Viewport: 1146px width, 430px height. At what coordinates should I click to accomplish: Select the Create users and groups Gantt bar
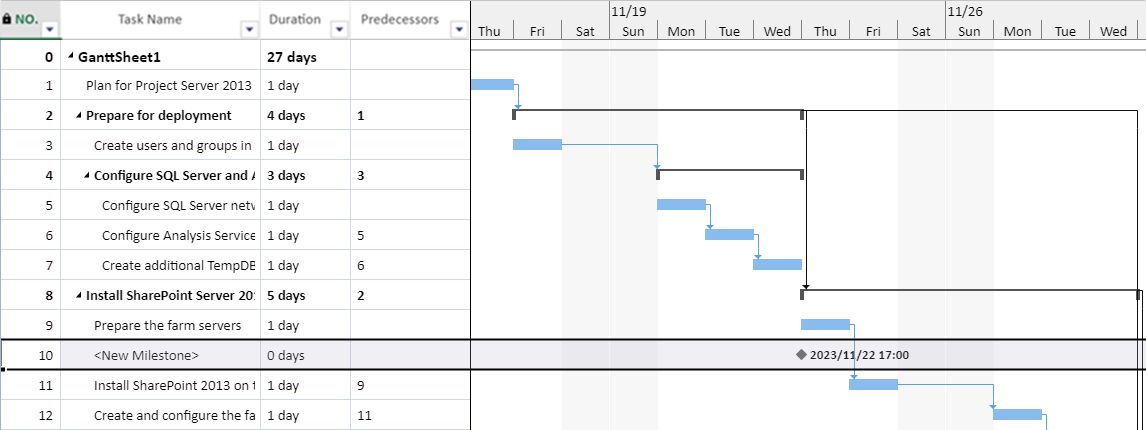537,144
